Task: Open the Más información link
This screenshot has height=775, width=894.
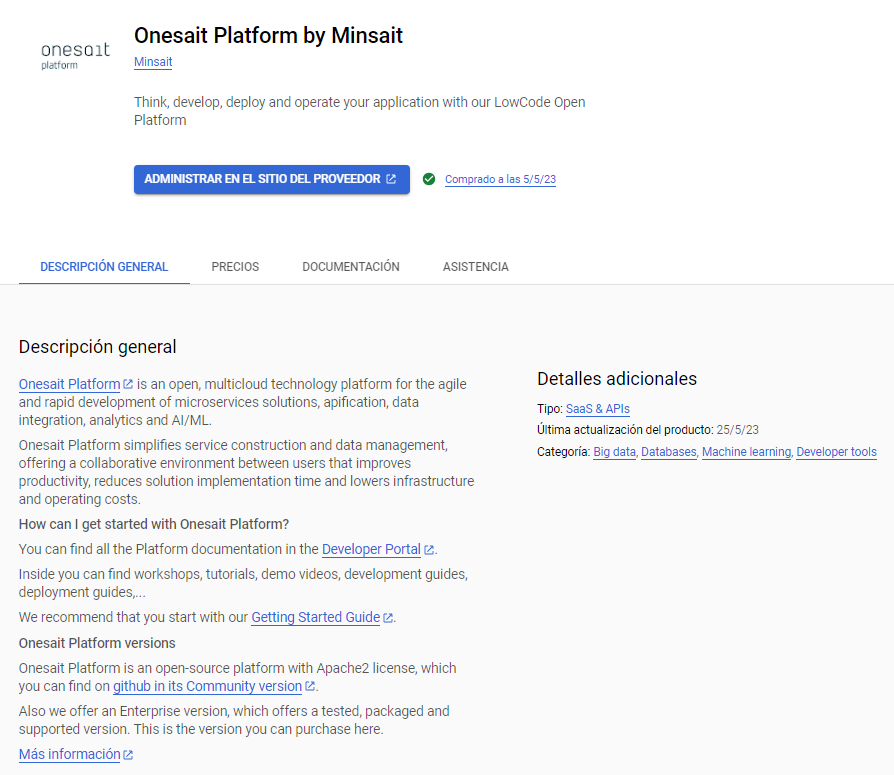Action: pos(70,754)
